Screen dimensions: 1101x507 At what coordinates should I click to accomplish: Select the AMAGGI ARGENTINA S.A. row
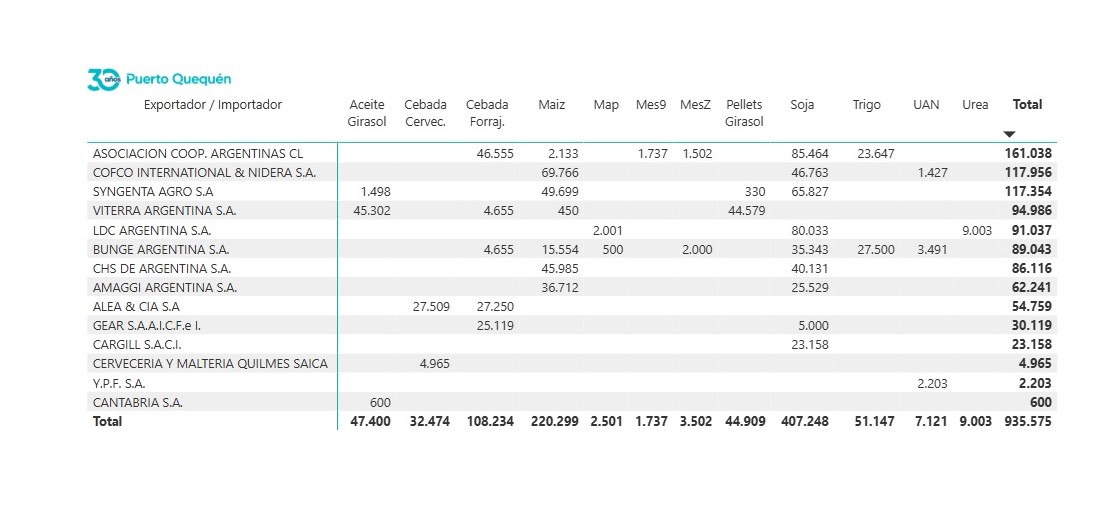(x=572, y=287)
